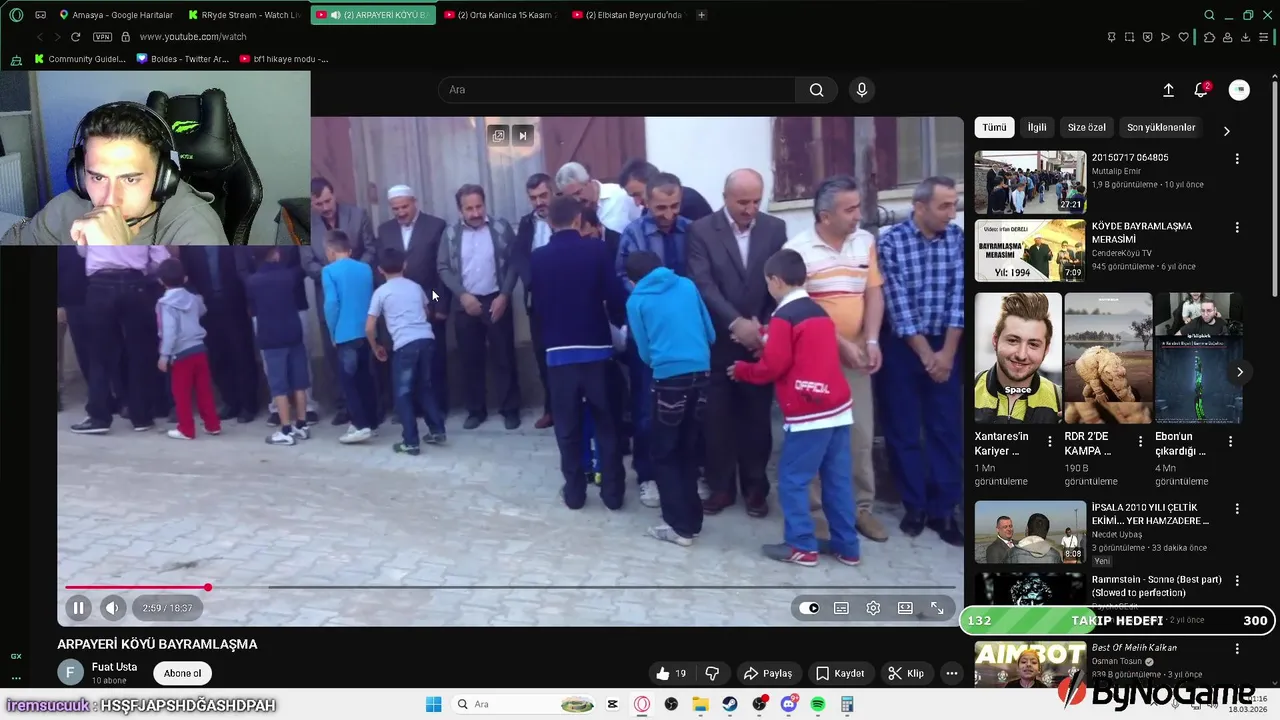Open Windows Start menu
Image resolution: width=1280 pixels, height=720 pixels.
[433, 704]
